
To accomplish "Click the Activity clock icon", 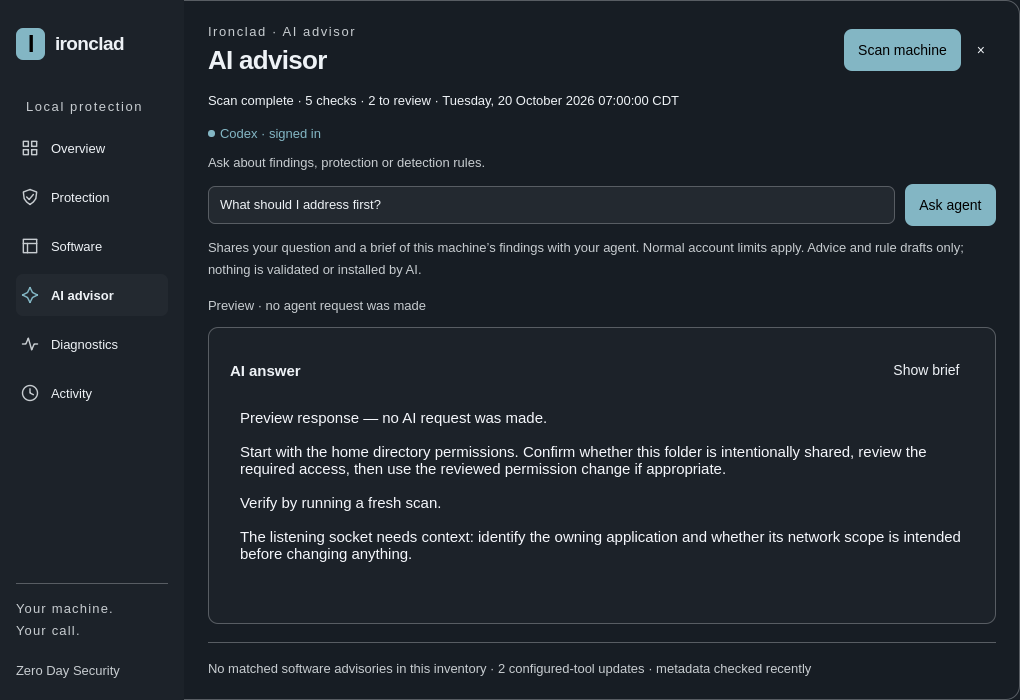I will (x=30, y=393).
